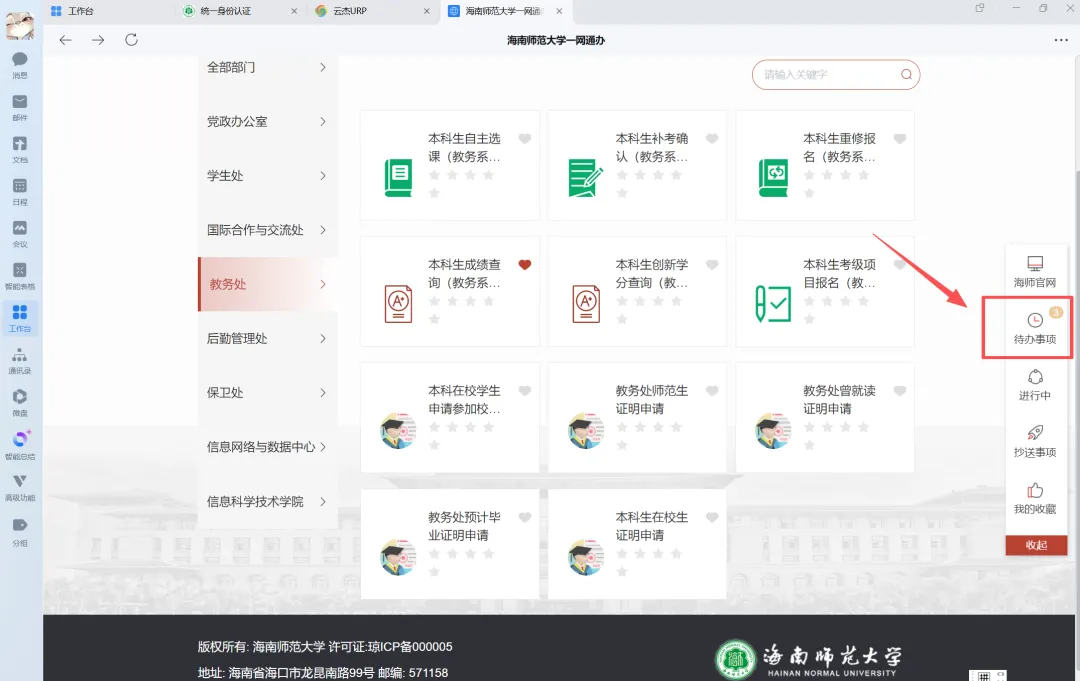Expand 信息网络与数据中心 chevron

(x=323, y=447)
